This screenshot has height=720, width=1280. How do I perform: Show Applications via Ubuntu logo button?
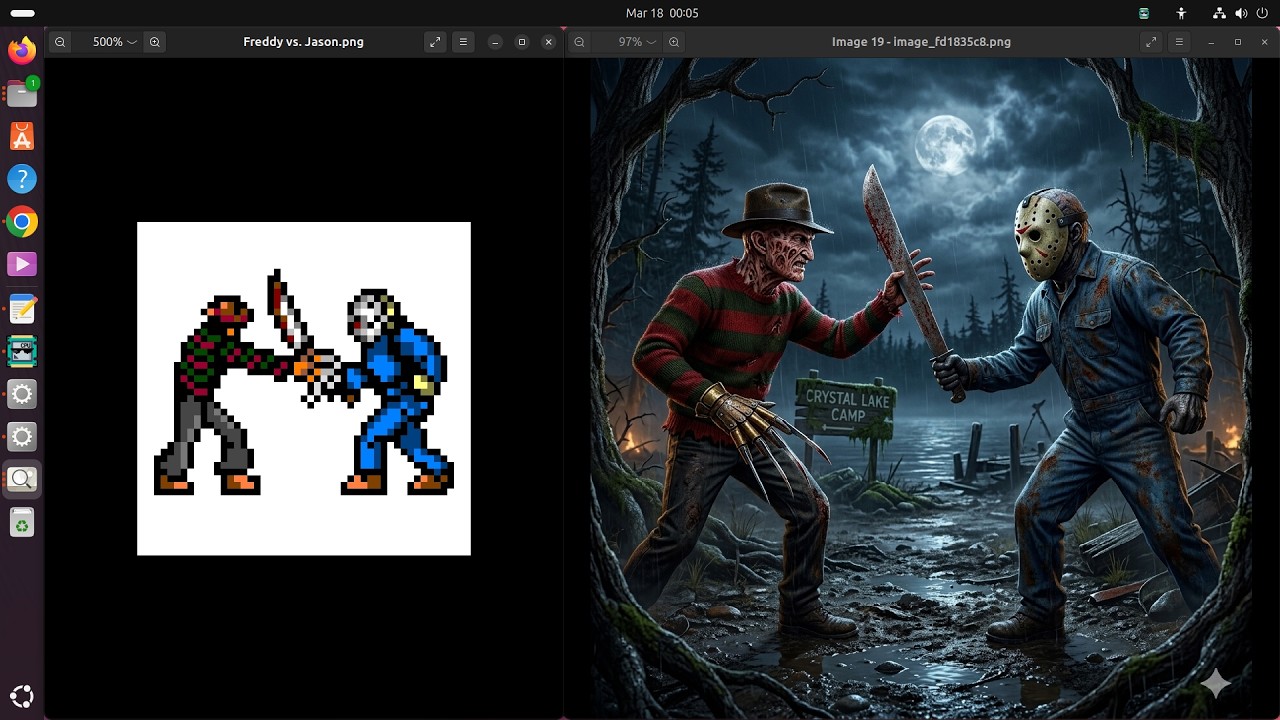click(x=22, y=696)
